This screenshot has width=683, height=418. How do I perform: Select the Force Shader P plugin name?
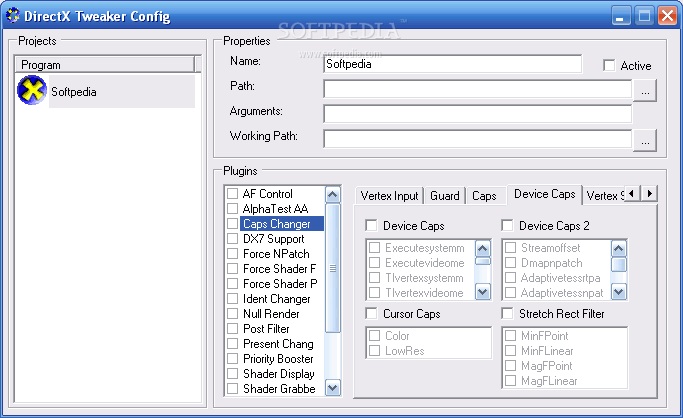click(280, 283)
